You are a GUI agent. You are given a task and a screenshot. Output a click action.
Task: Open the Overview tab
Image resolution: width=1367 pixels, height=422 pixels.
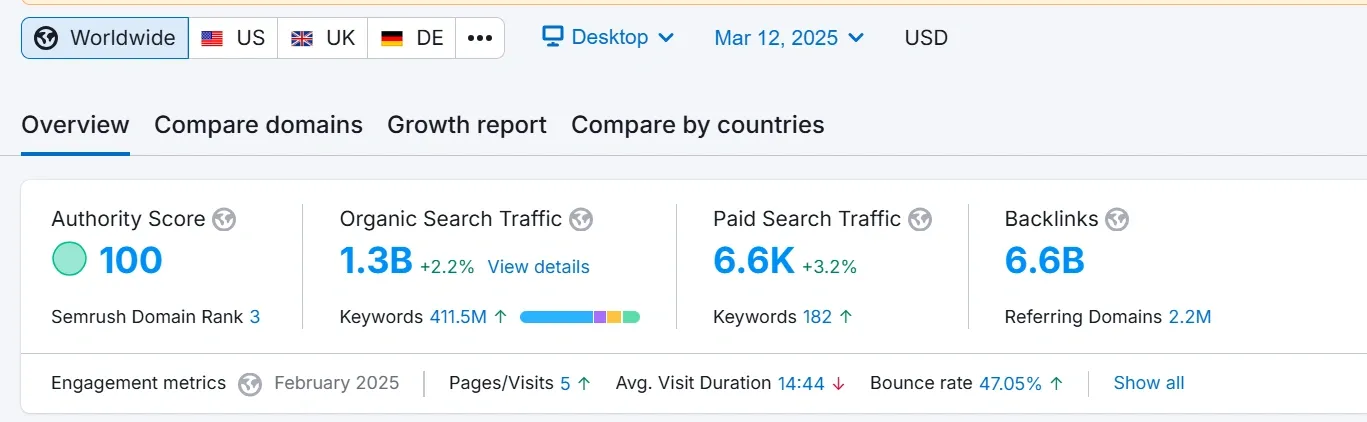pyautogui.click(x=75, y=125)
